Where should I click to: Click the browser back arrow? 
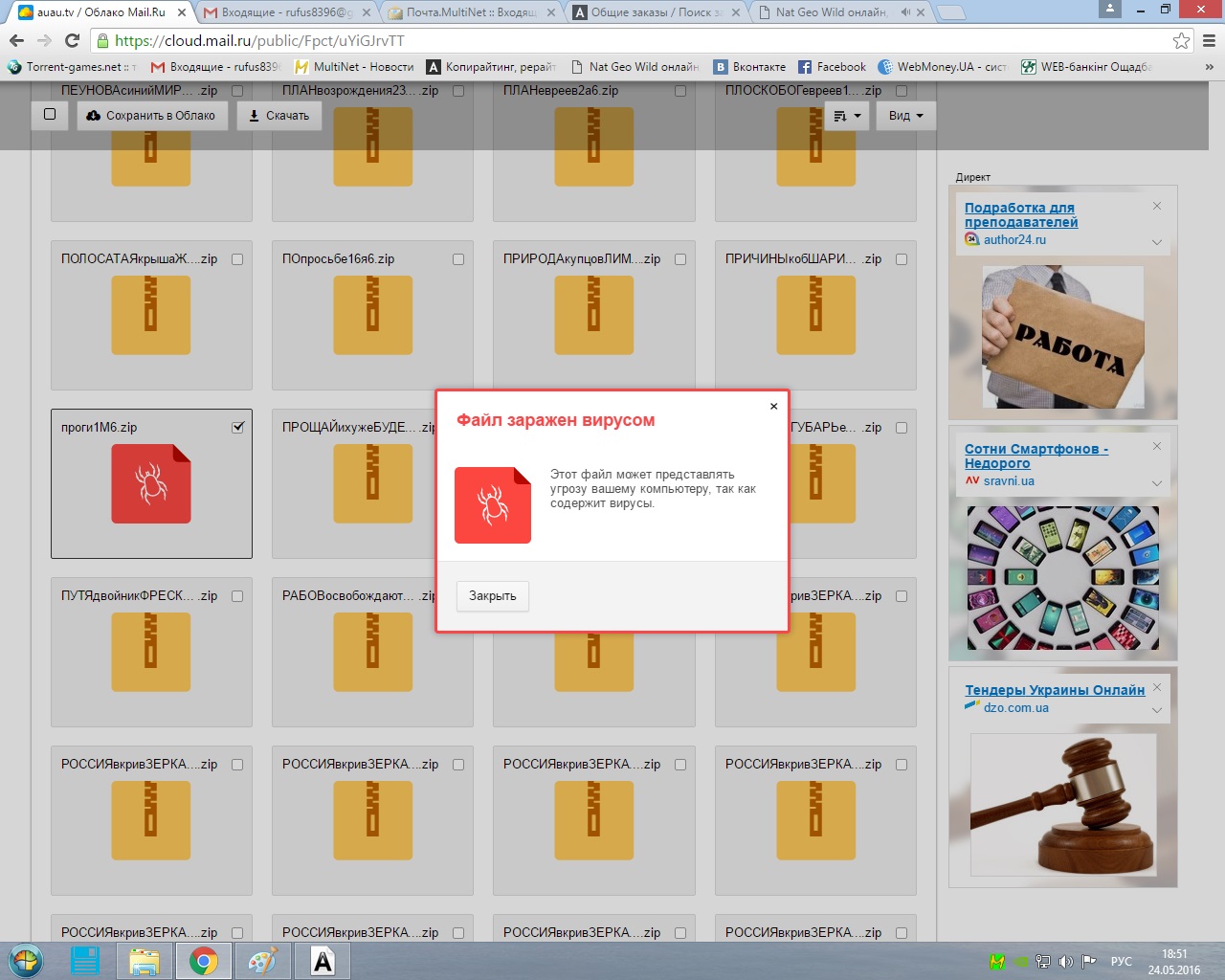pyautogui.click(x=16, y=40)
